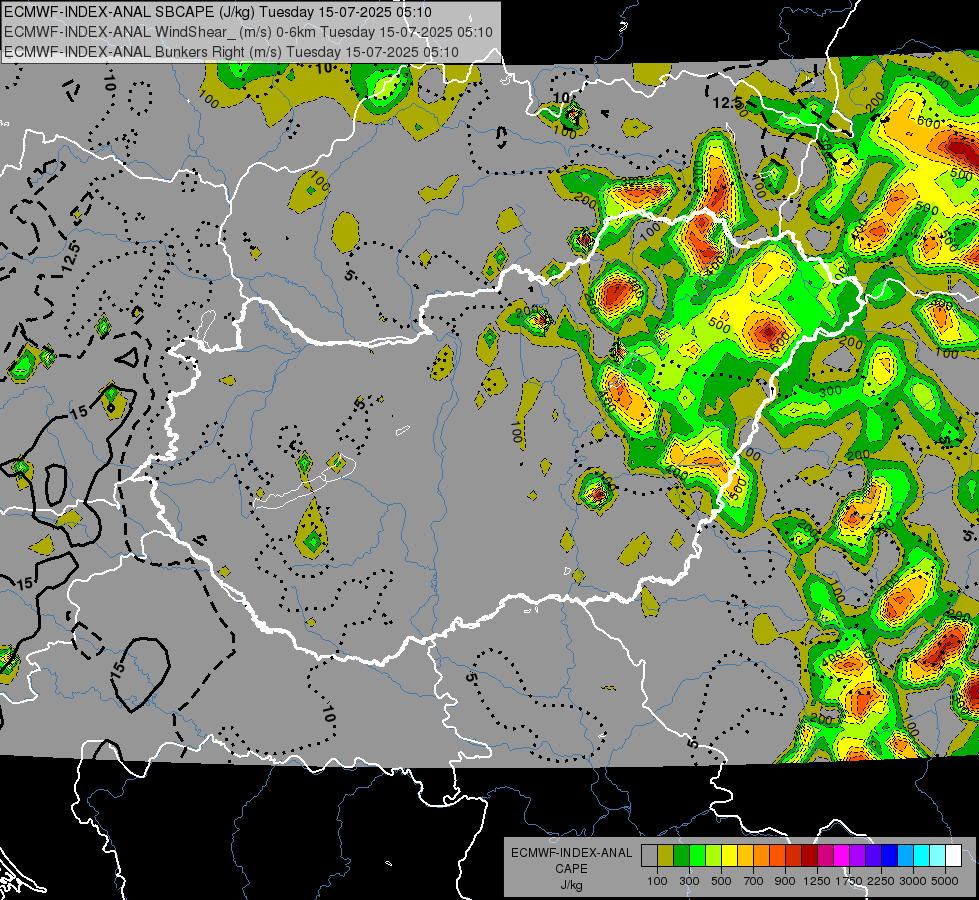Pick the purple legend swatch after 1750
Image resolution: width=979 pixels, height=900 pixels.
[857, 855]
